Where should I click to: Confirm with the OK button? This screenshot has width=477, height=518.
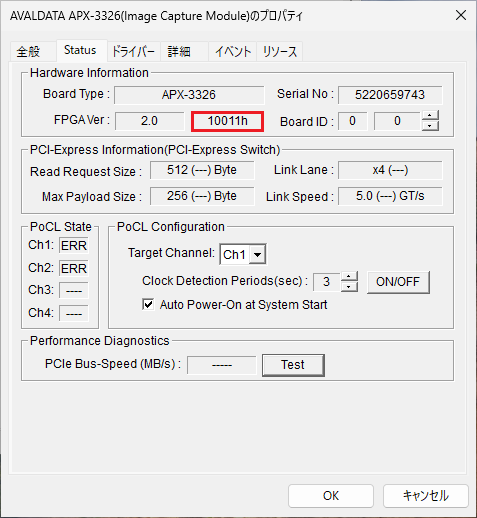[331, 496]
